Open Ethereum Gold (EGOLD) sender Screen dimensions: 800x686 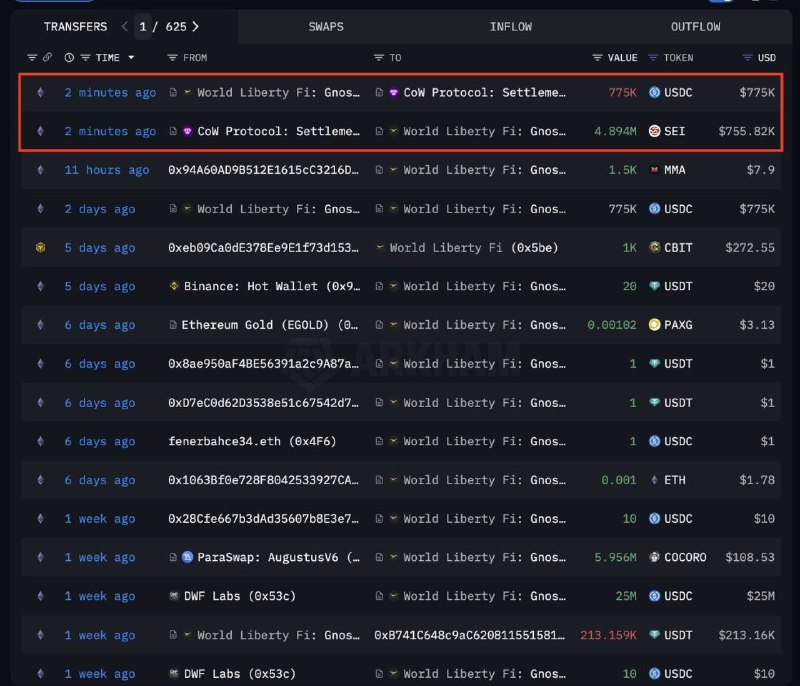click(270, 325)
